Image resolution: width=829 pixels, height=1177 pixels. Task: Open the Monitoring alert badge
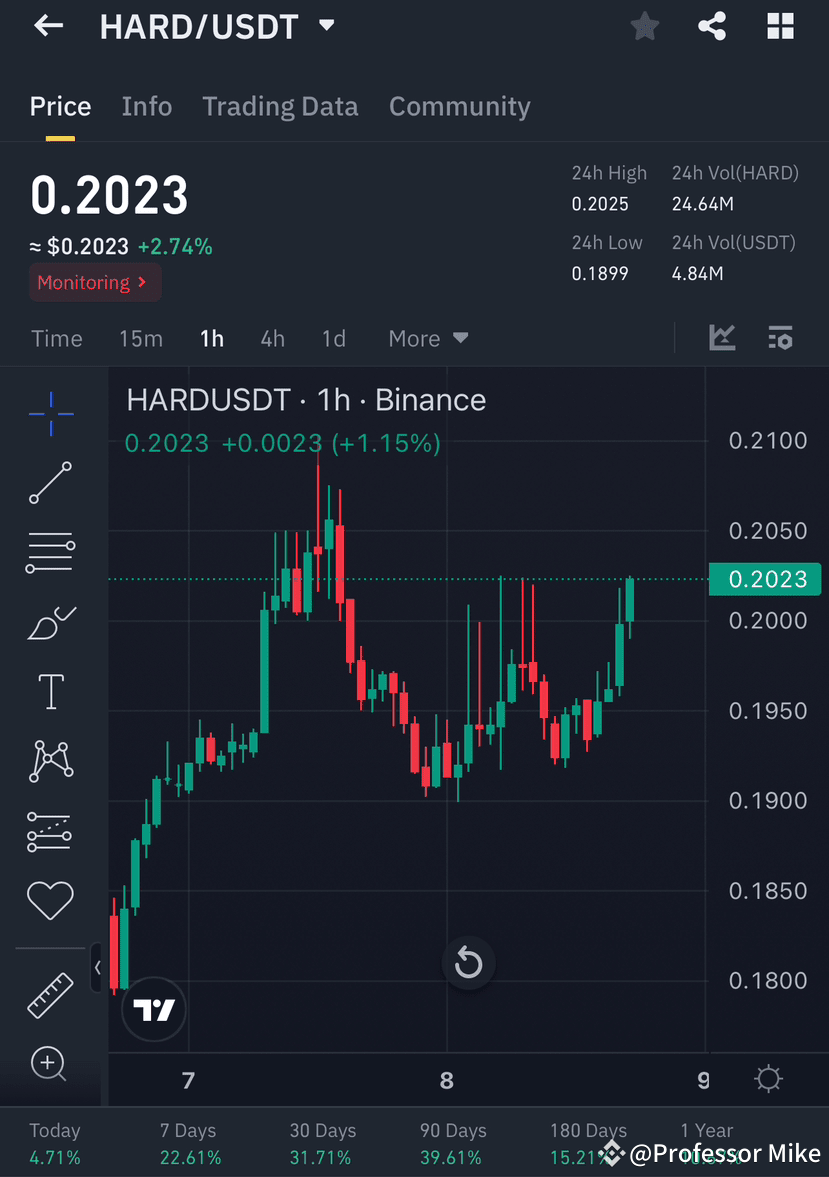tap(94, 282)
